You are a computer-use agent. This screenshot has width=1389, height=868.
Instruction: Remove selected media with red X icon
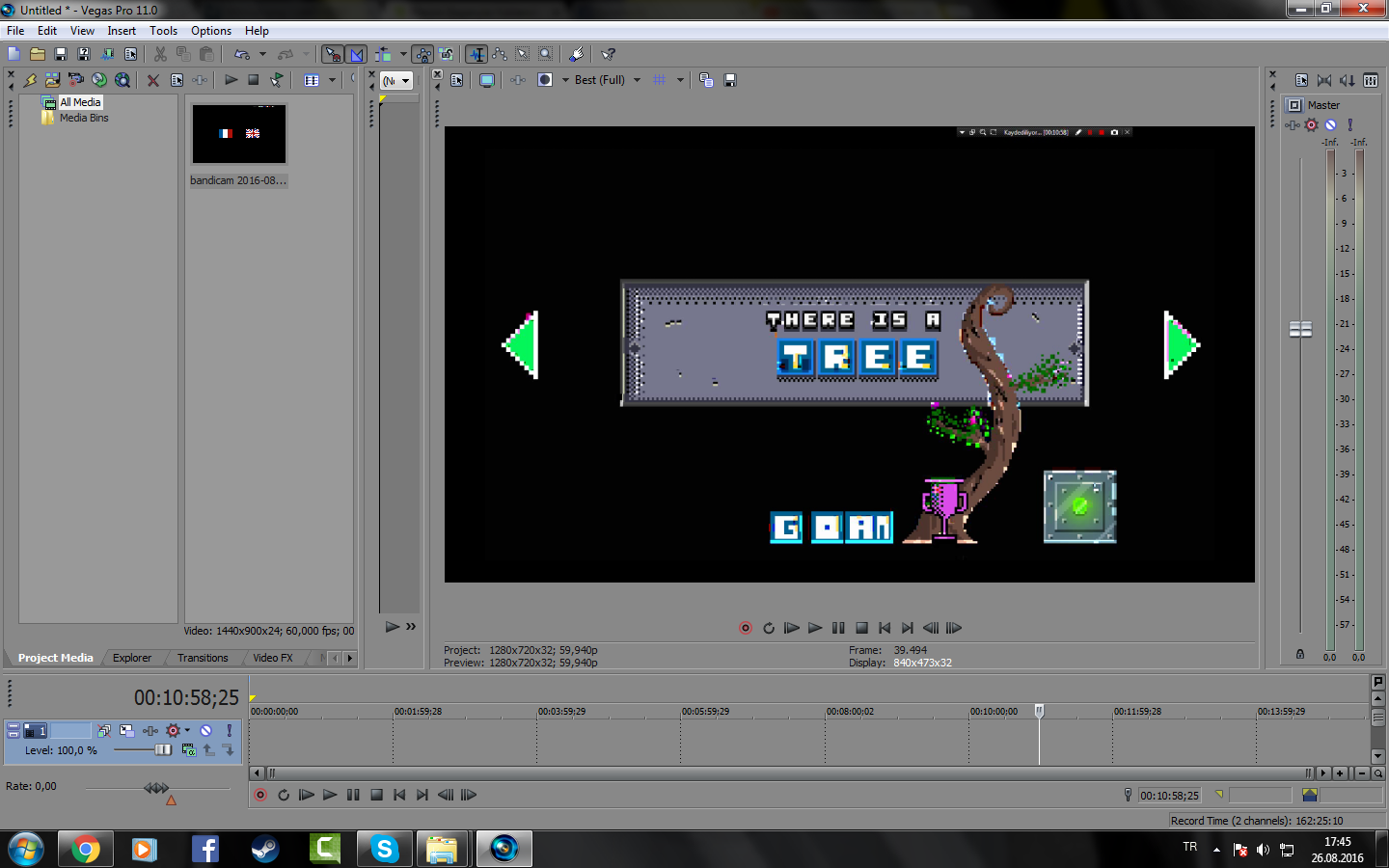tap(153, 80)
